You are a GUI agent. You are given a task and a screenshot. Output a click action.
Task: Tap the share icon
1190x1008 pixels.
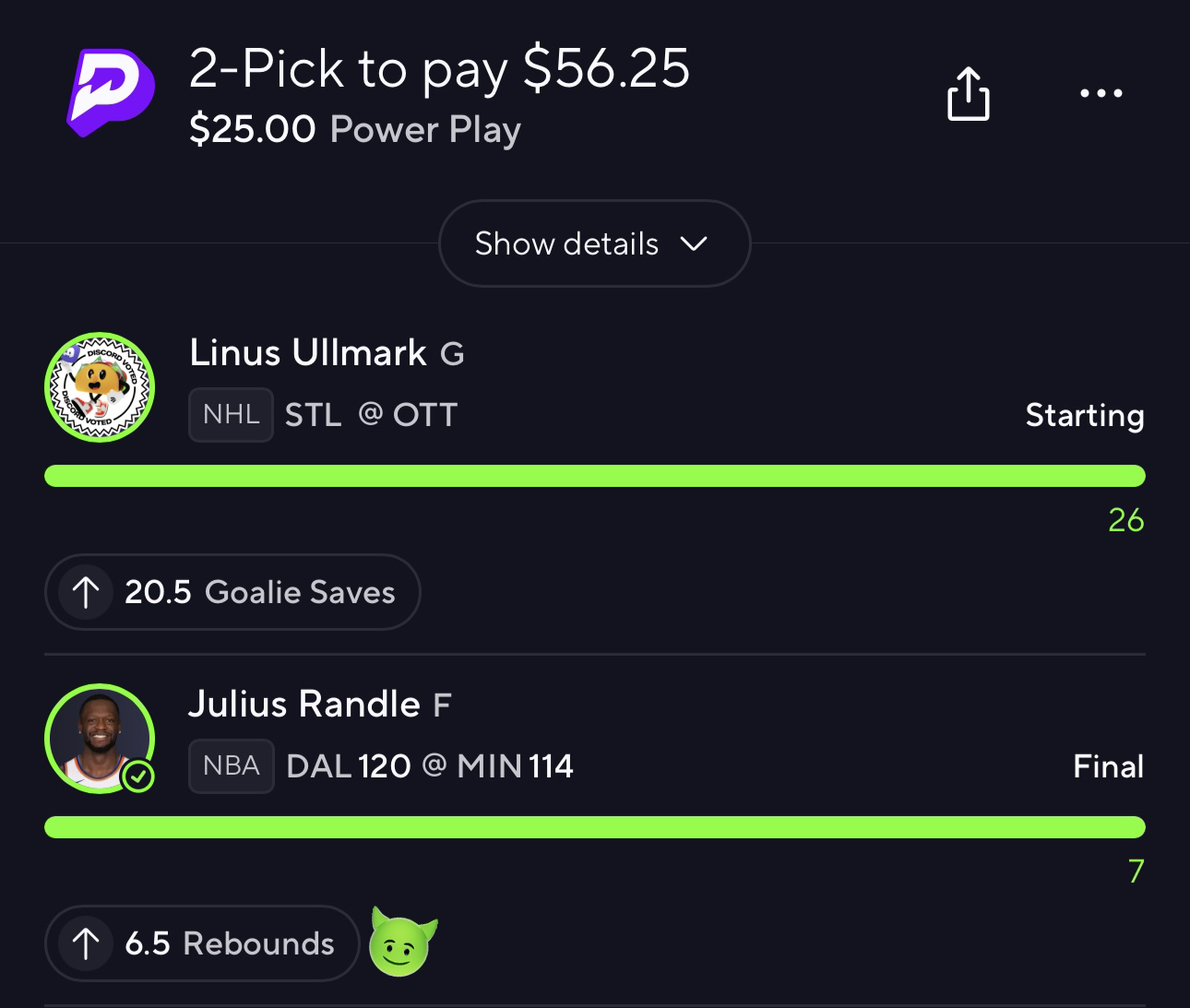[968, 93]
